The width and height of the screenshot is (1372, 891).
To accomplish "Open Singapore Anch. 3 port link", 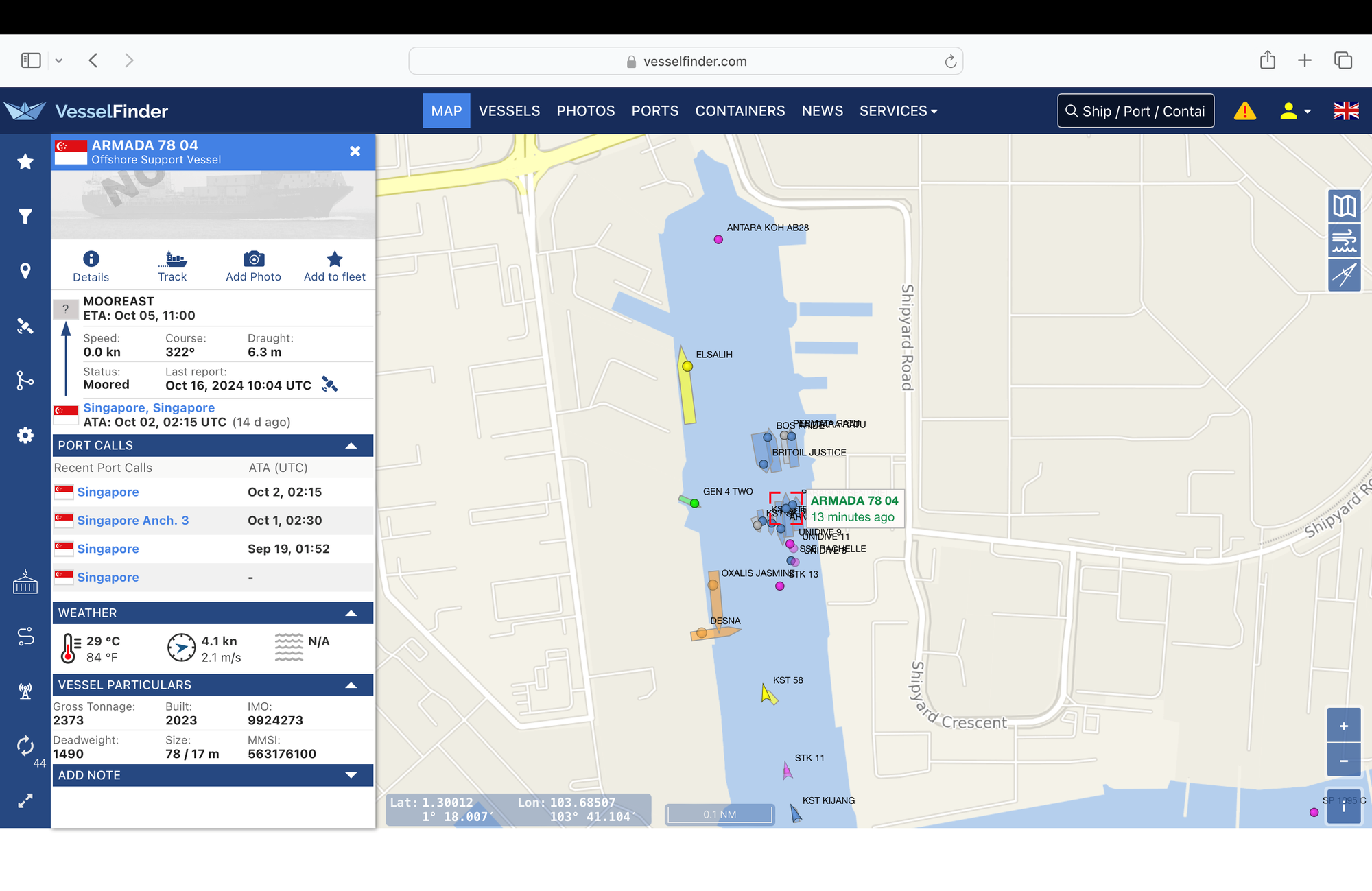I will (132, 521).
